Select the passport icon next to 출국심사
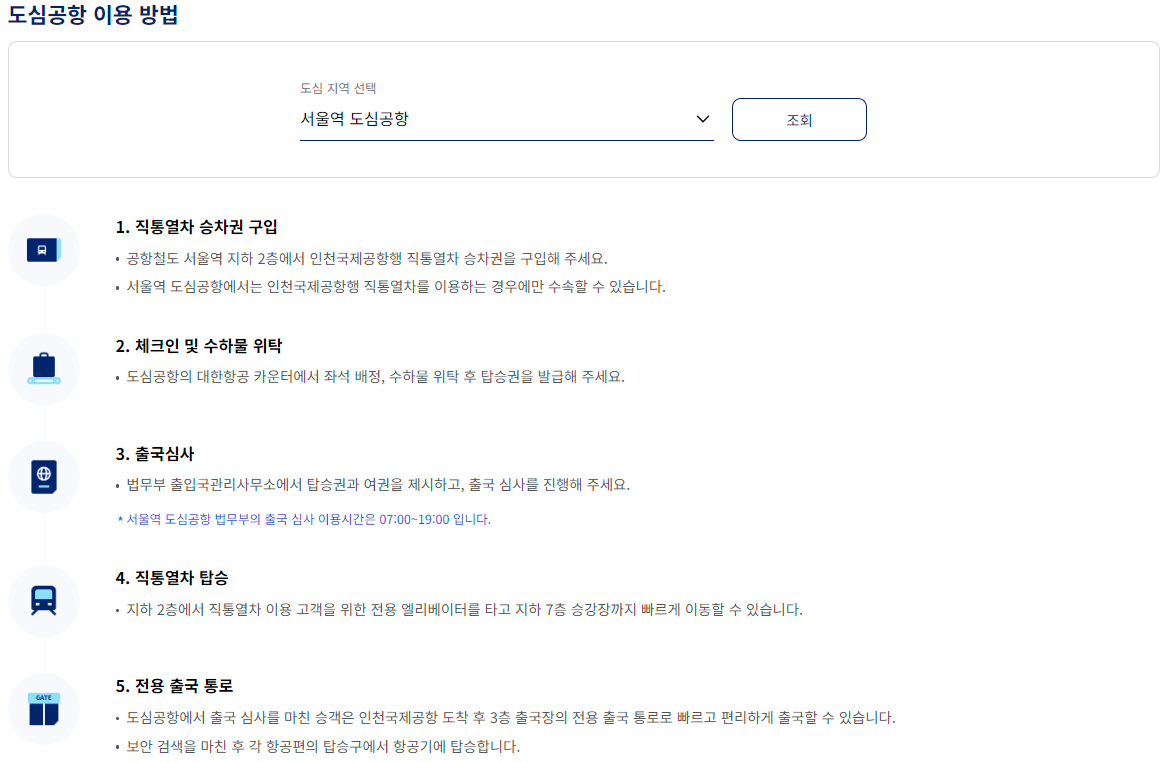Screen dimensions: 1168x762 click(44, 477)
